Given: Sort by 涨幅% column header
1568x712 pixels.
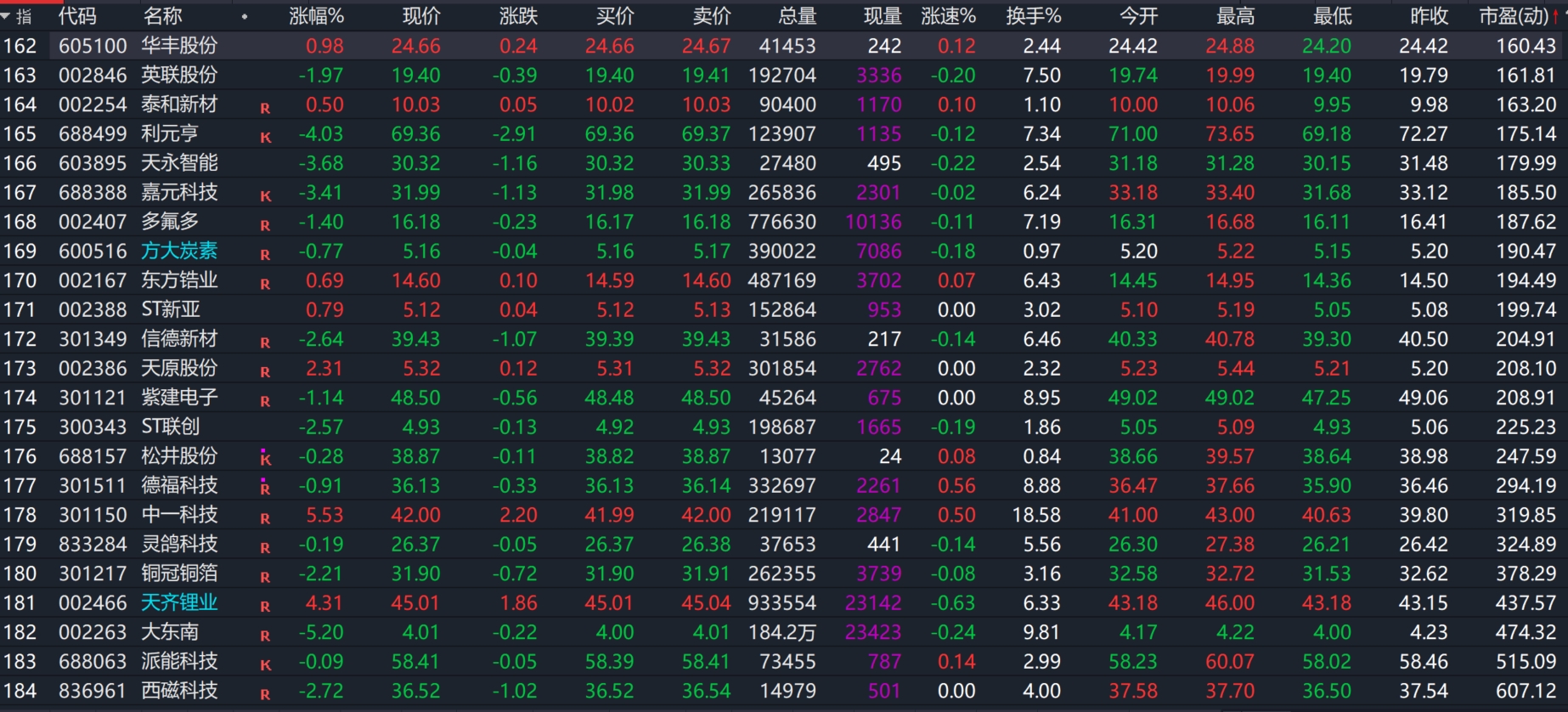Looking at the screenshot, I should pos(316,16).
